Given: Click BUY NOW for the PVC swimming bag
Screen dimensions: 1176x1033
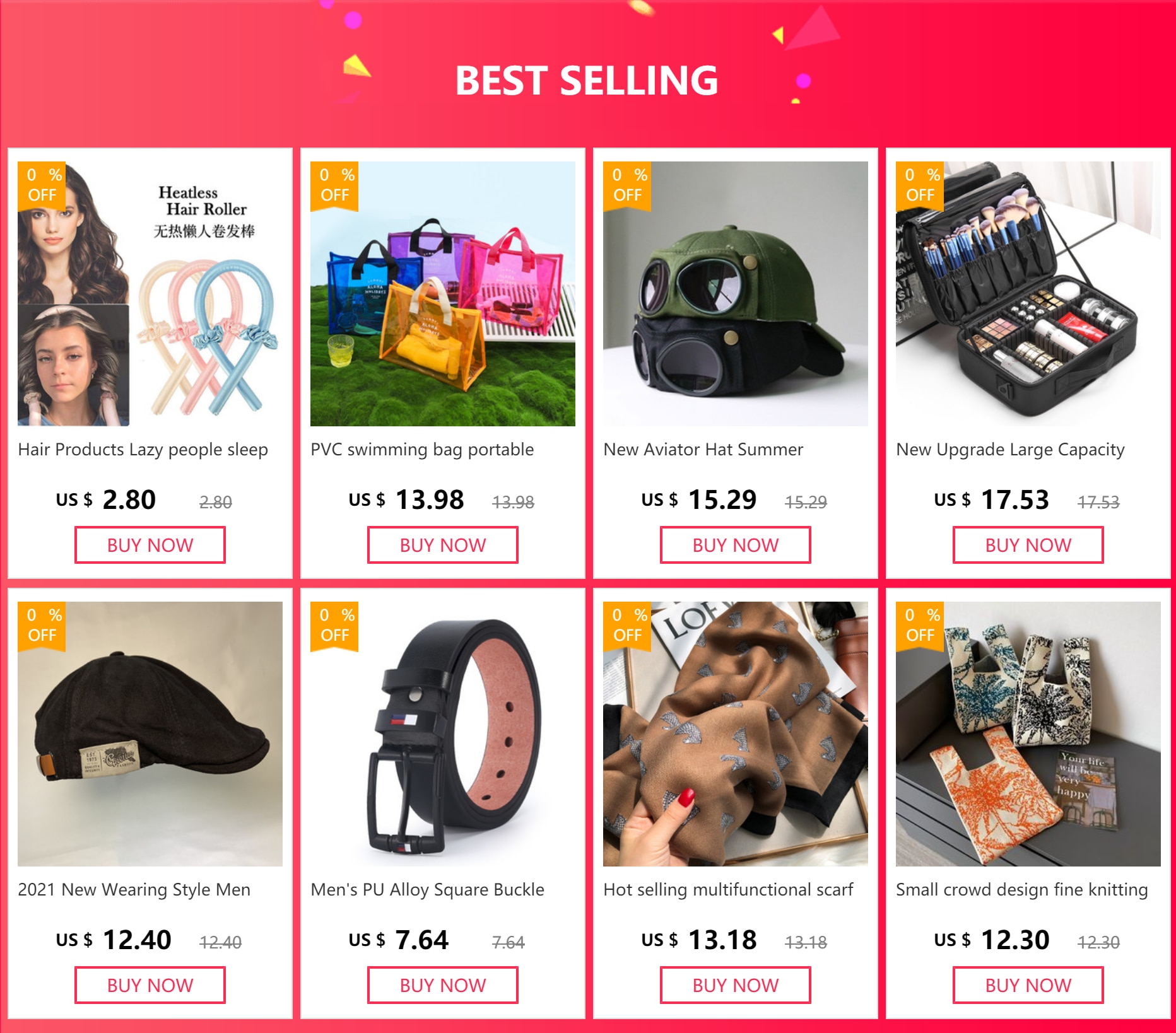Looking at the screenshot, I should (443, 545).
